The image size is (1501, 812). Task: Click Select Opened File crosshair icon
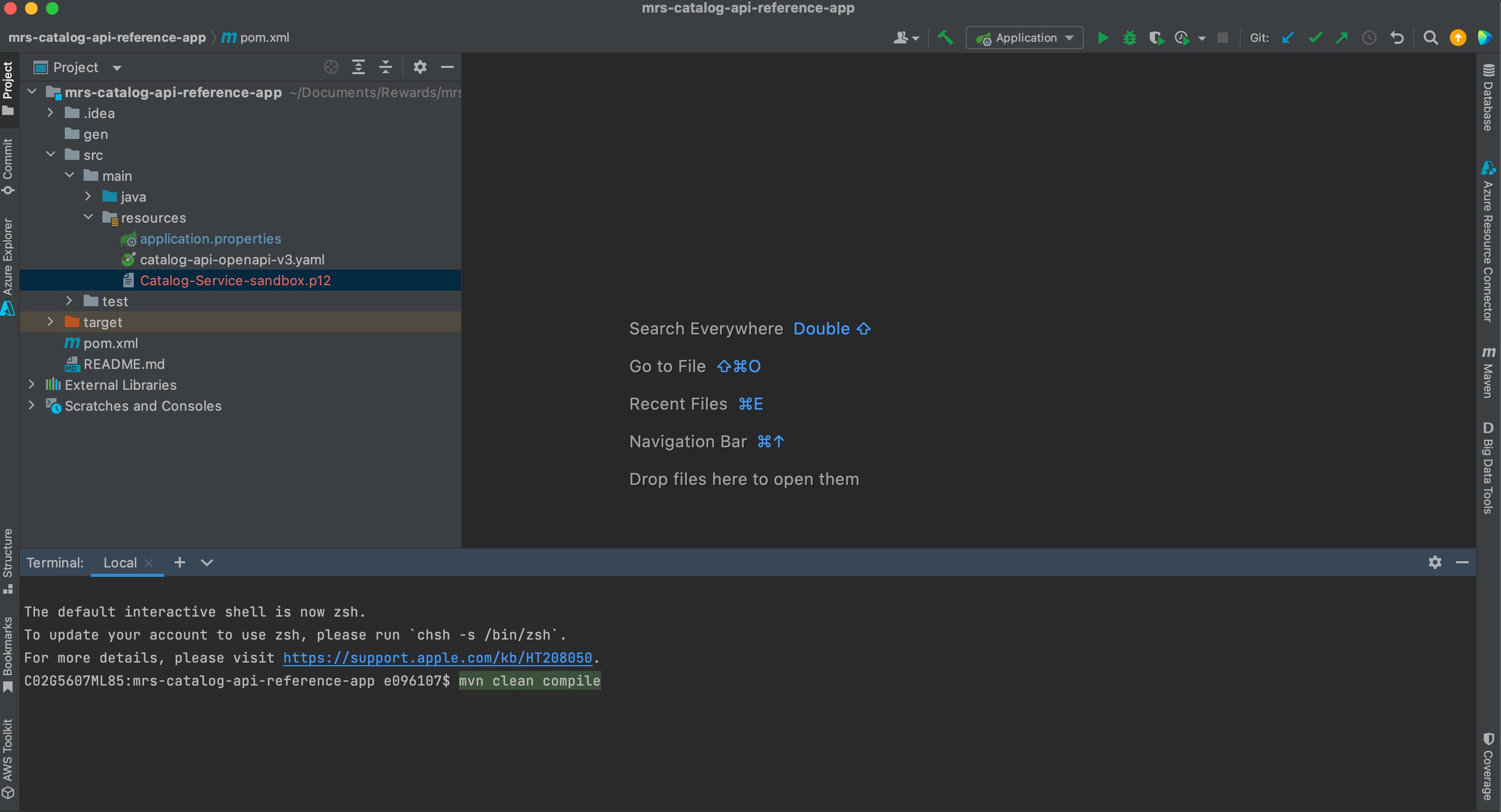331,67
